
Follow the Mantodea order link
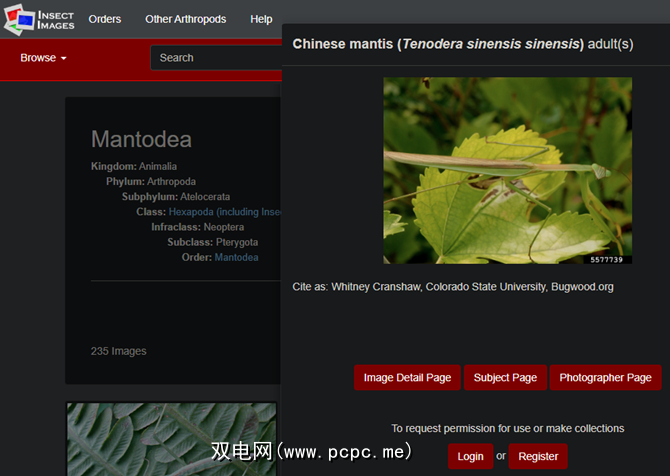coord(236,257)
